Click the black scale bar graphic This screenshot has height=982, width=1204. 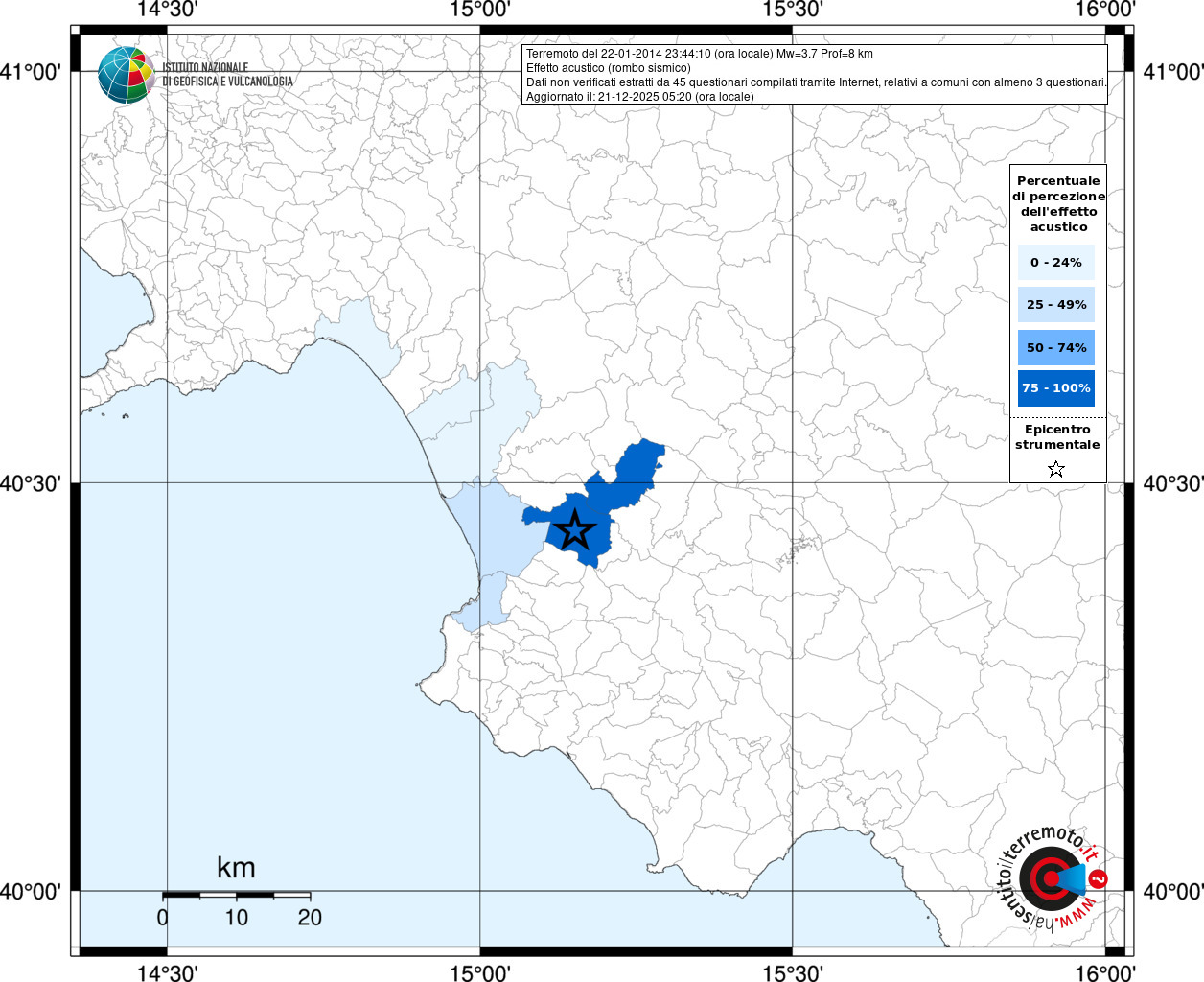click(x=236, y=895)
